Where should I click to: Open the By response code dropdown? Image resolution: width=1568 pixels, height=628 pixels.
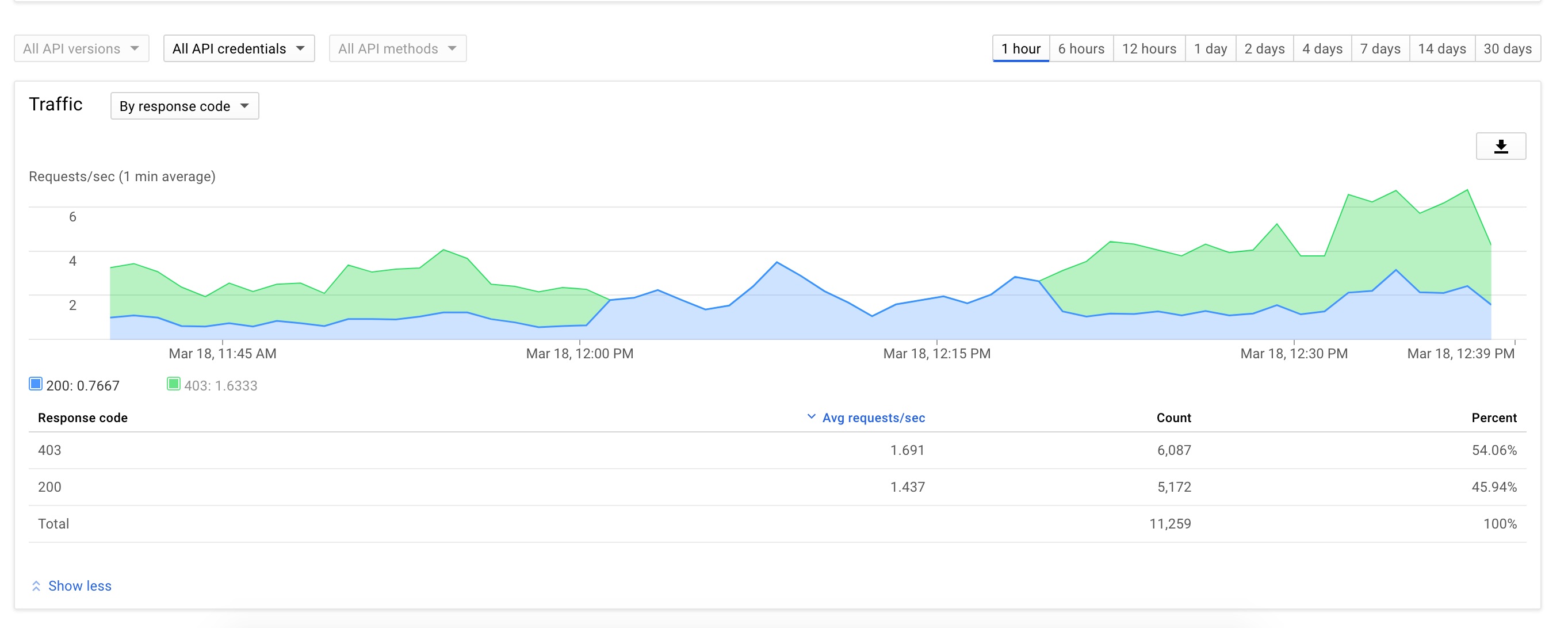[x=185, y=106]
